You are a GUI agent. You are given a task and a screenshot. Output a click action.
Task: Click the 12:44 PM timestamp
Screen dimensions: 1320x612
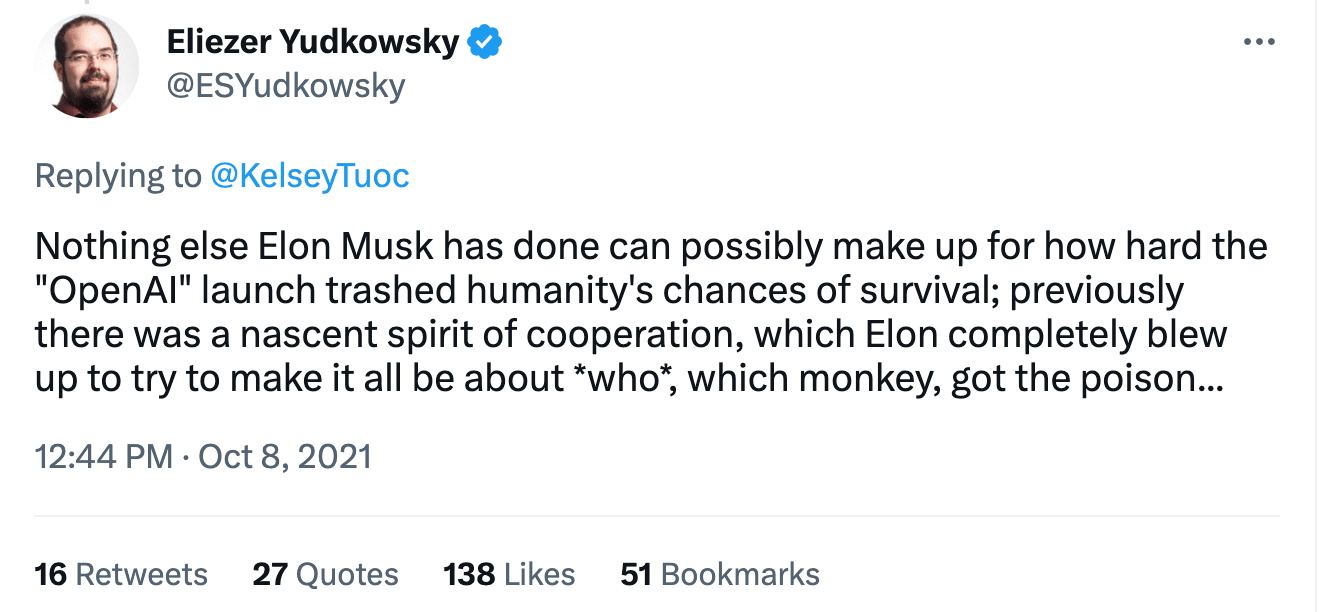(x=104, y=457)
